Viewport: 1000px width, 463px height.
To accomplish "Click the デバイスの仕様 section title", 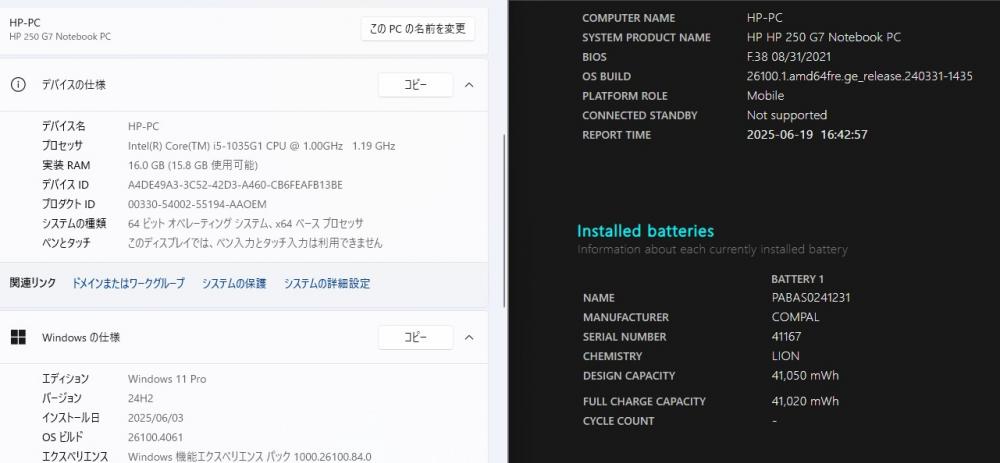I will point(74,85).
